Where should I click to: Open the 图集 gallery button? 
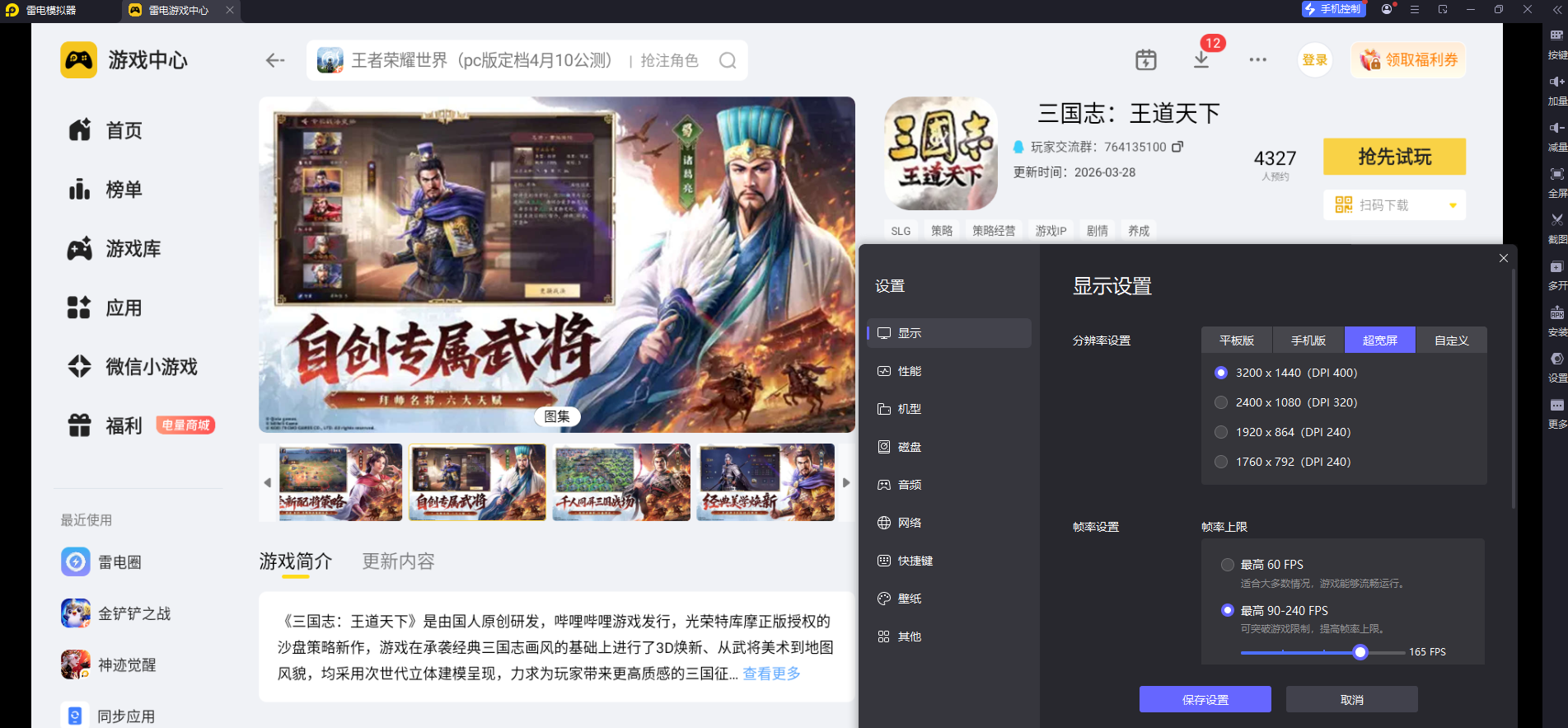(x=557, y=416)
